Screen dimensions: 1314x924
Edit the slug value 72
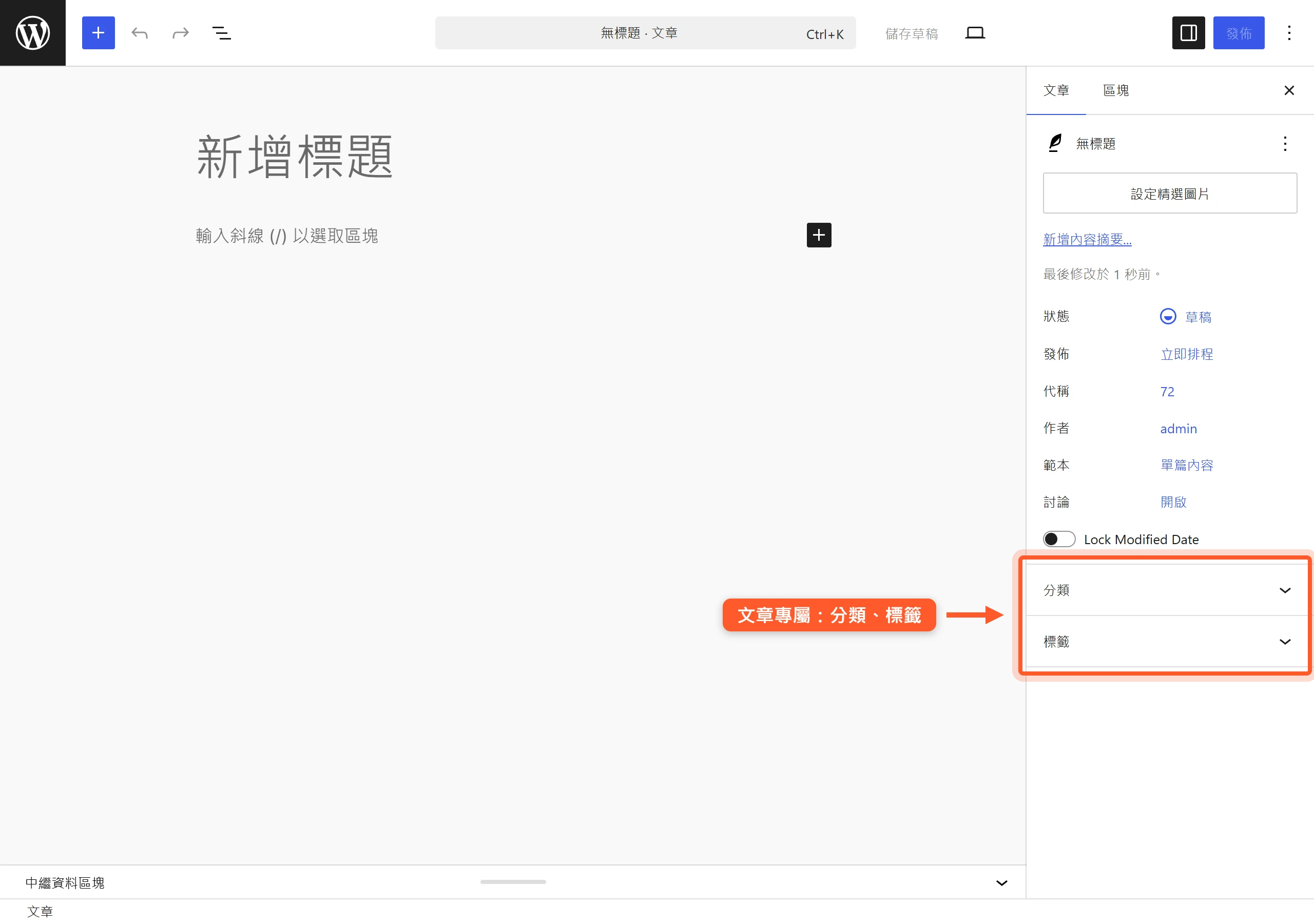pyautogui.click(x=1167, y=392)
